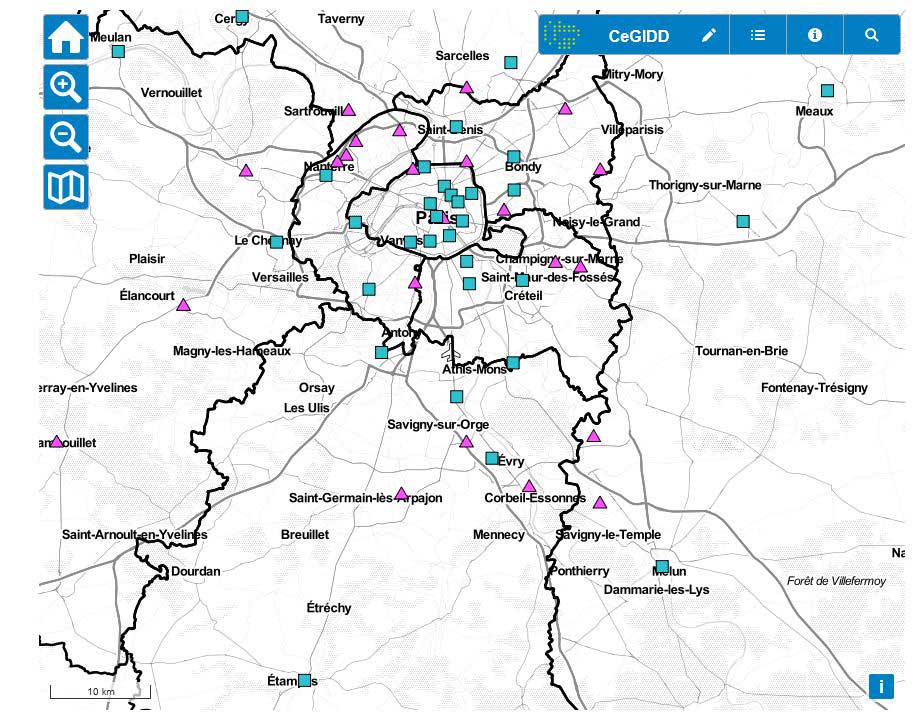This screenshot has height=714, width=923.
Task: Click the 10 km scale bar
Action: click(100, 692)
